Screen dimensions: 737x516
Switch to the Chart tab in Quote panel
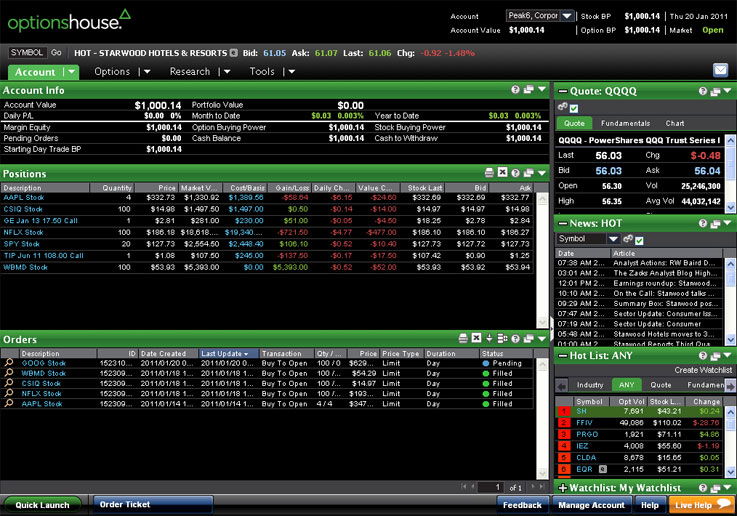pos(674,124)
